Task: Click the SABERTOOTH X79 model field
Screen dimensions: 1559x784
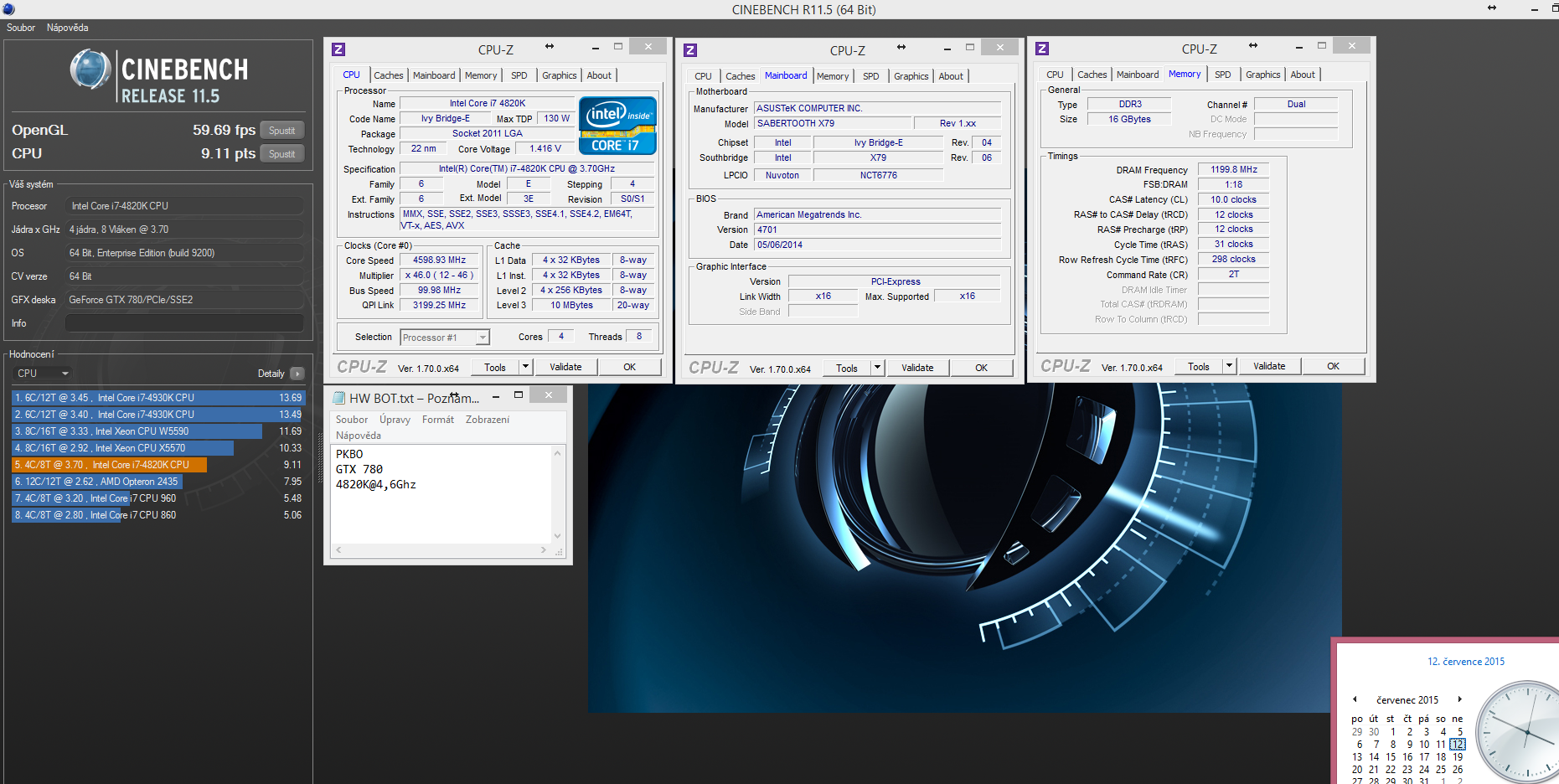Action: (x=833, y=123)
